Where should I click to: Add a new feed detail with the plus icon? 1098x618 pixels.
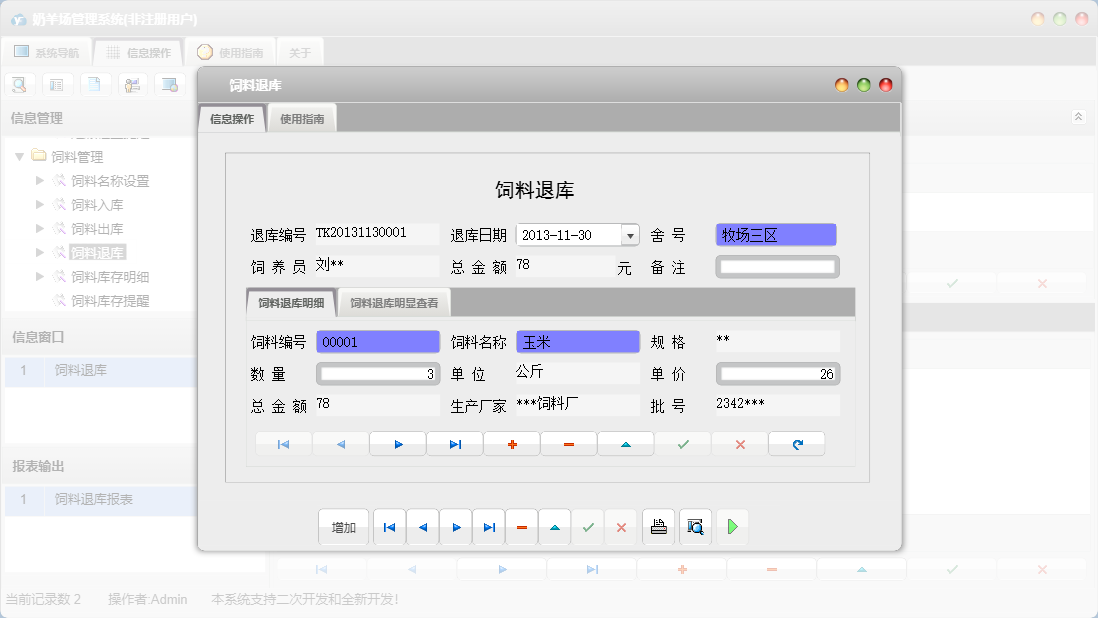512,443
